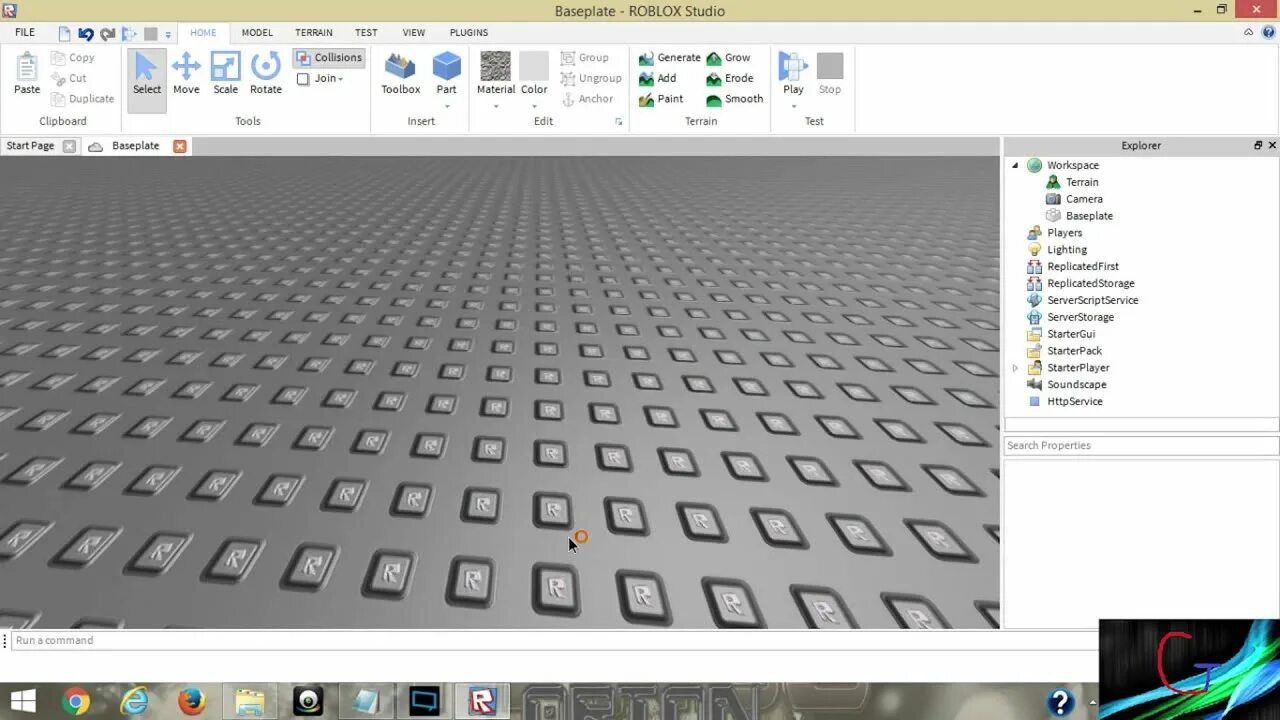Switch to the MODEL ribbon tab
Image resolution: width=1280 pixels, height=720 pixels.
257,33
